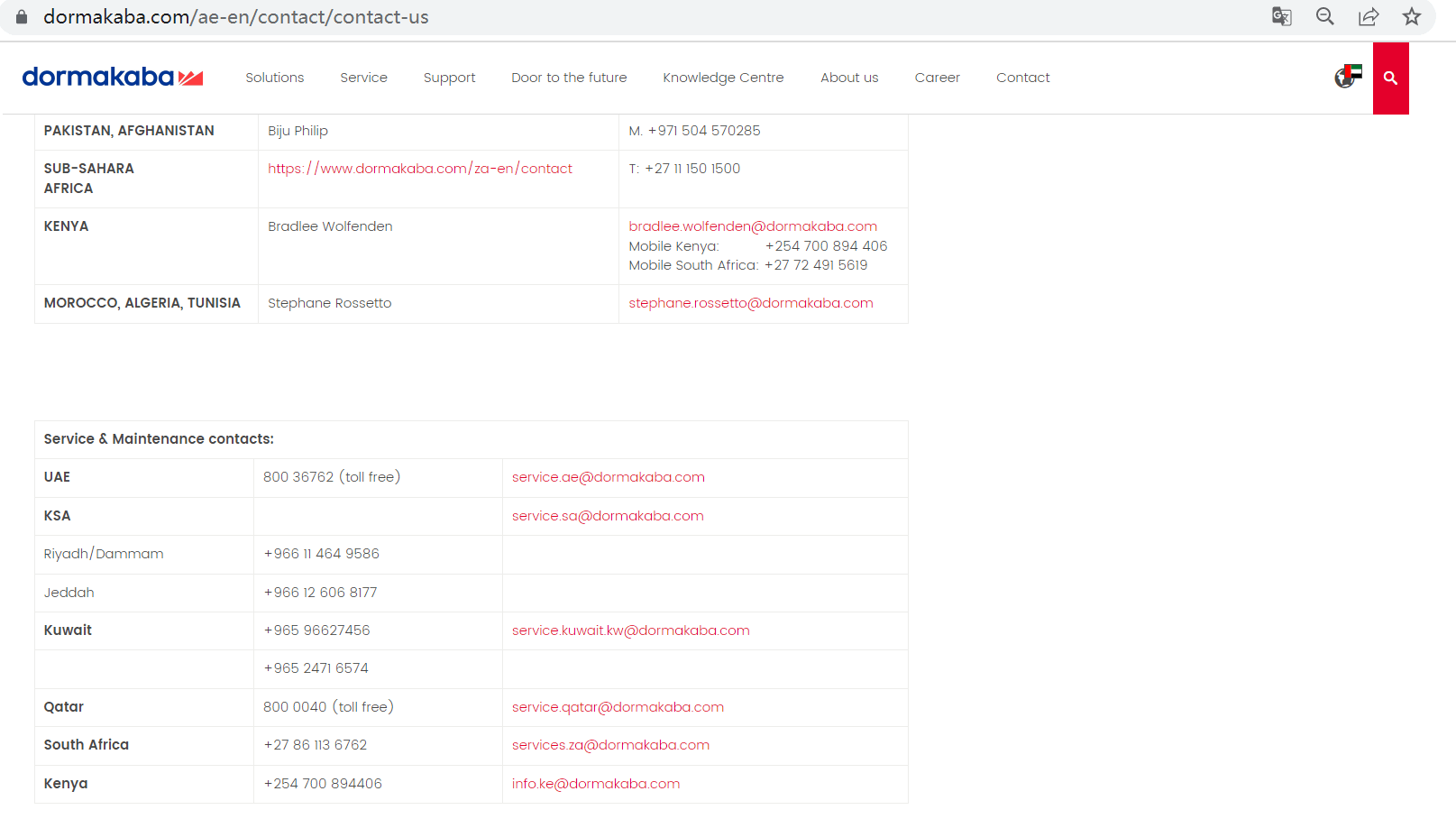
Task: Select the 'South Africa' row label
Action: 87,745
